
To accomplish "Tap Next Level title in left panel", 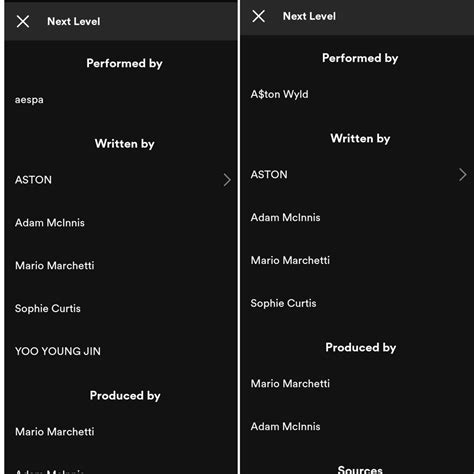I will point(74,22).
